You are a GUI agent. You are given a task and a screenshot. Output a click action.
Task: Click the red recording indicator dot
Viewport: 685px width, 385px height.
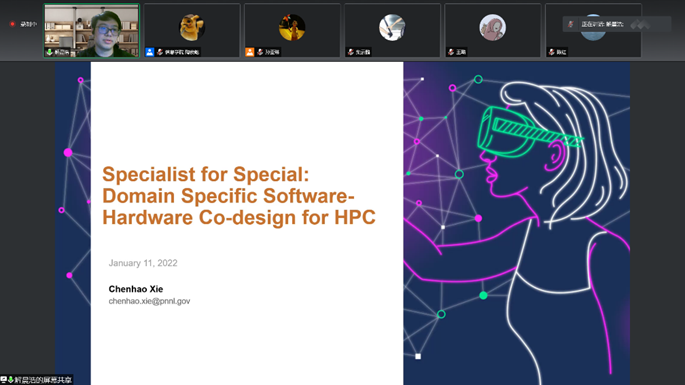tap(12, 24)
